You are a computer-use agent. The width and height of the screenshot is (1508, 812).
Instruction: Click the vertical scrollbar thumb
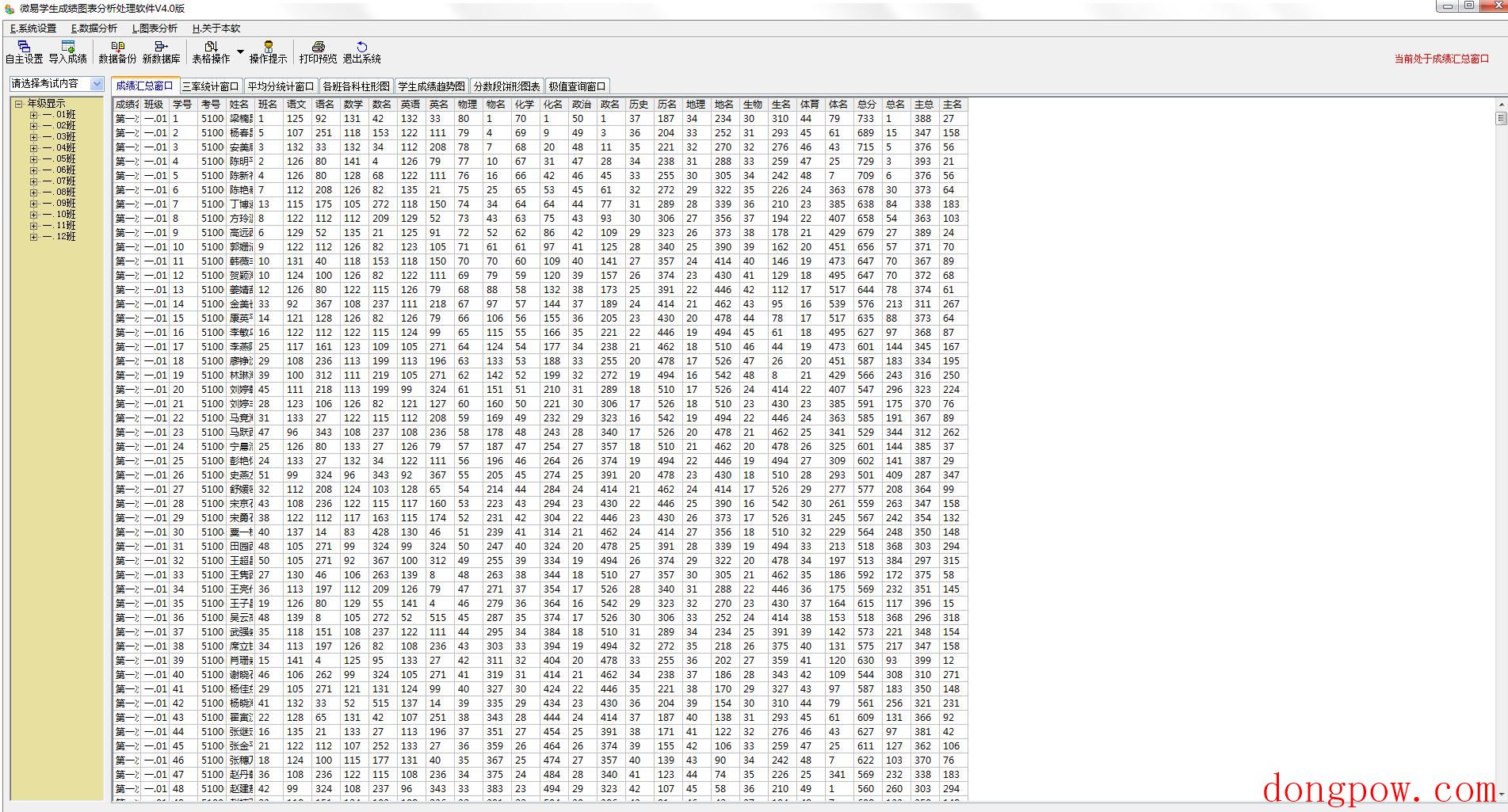coord(1501,118)
